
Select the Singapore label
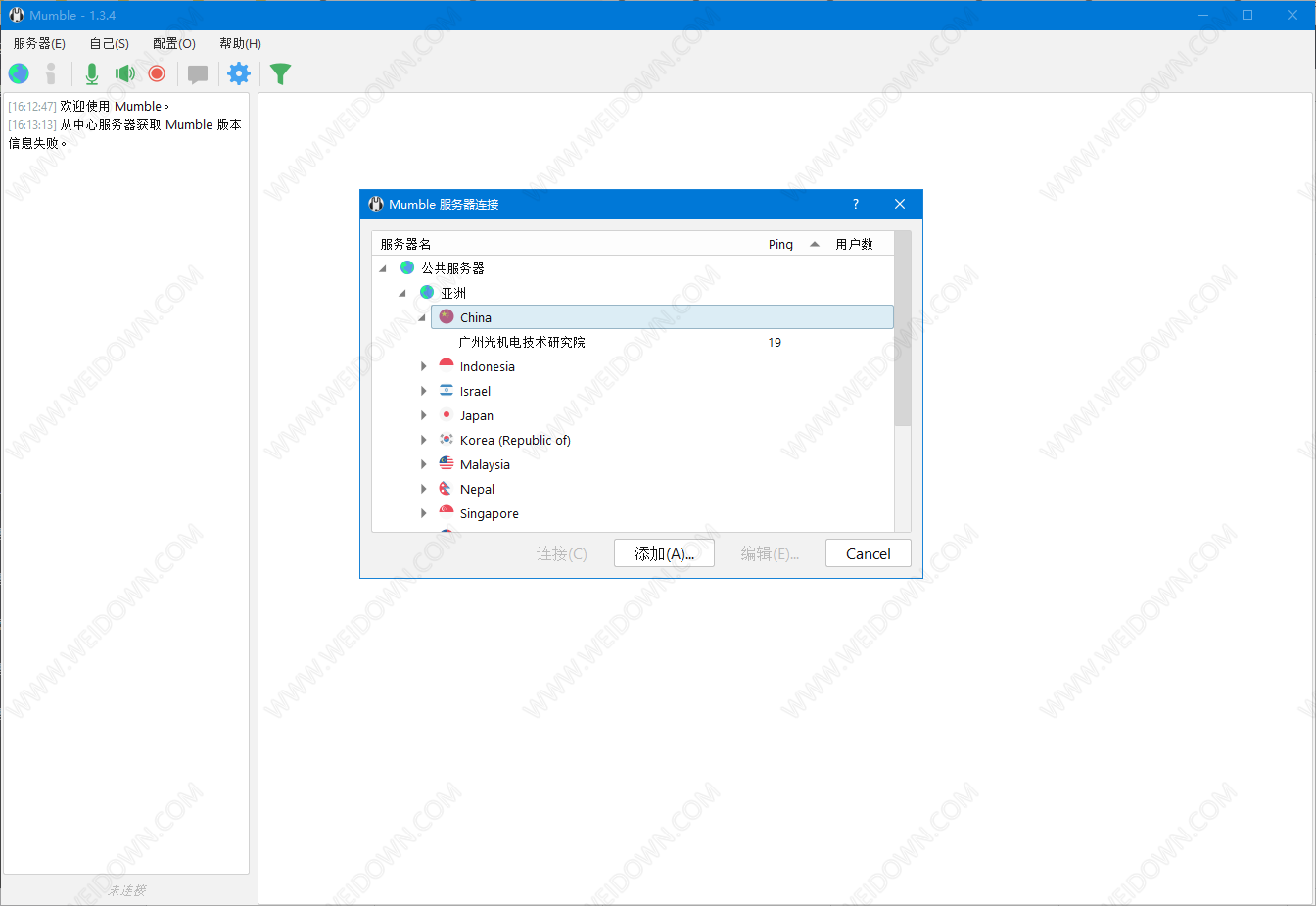[490, 513]
